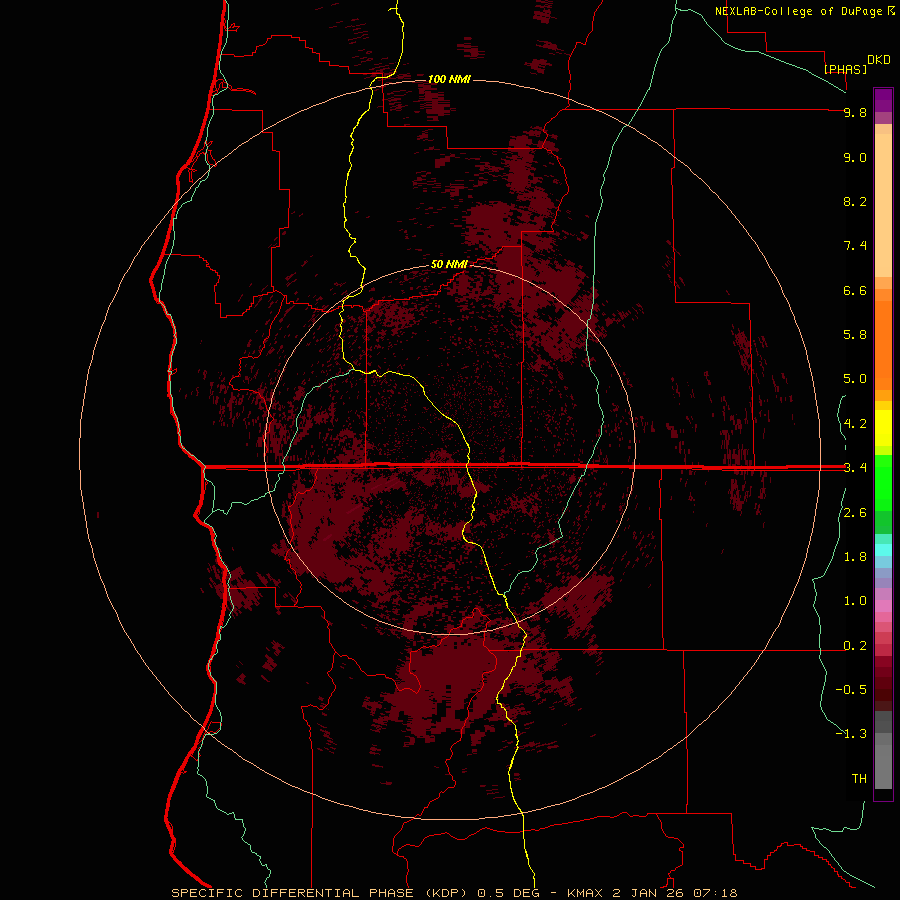Select the -1.3 scale value
Screen dimensions: 900x900
click(851, 734)
